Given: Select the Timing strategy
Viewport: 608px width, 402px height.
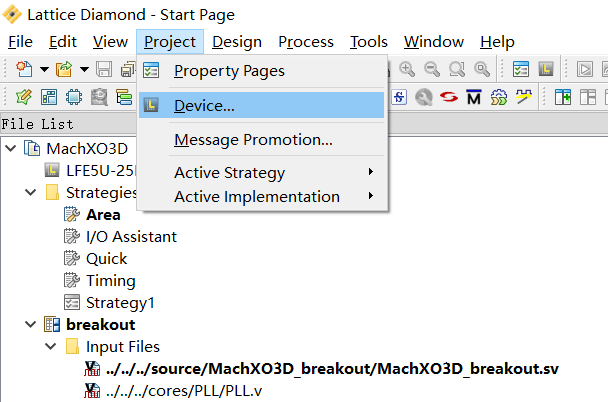Looking at the screenshot, I should coord(111,281).
